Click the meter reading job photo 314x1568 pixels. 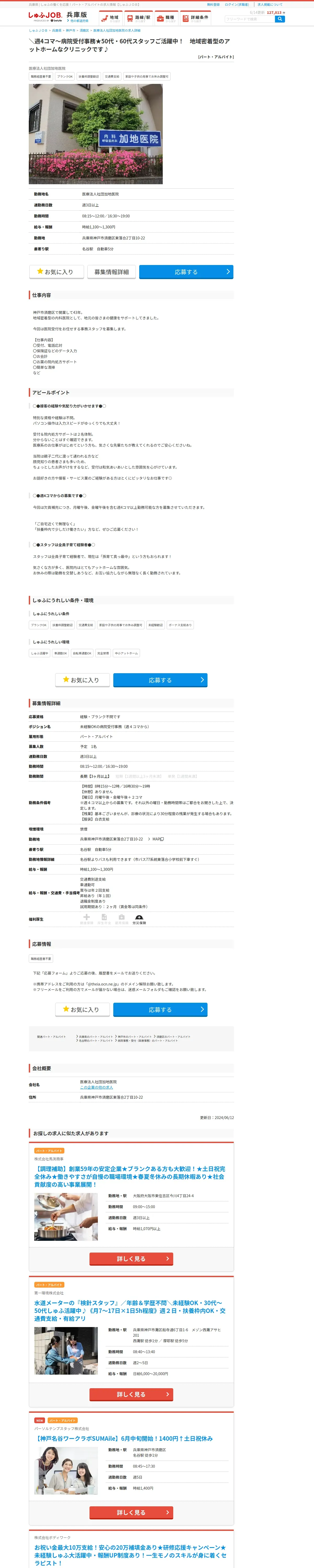66,1351
